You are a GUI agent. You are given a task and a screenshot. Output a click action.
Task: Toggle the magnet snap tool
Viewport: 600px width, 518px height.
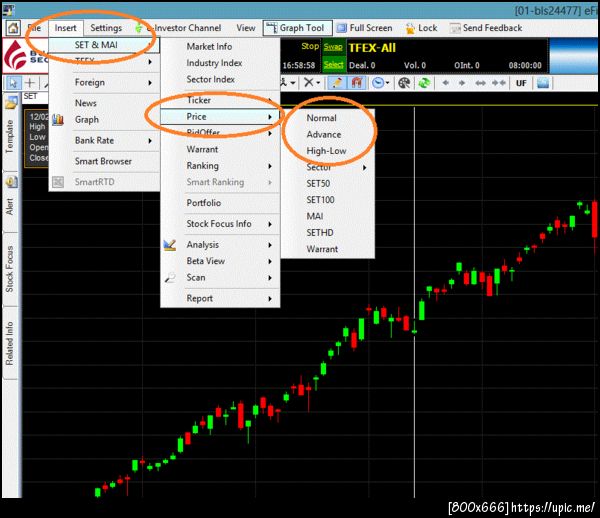pyautogui.click(x=357, y=83)
